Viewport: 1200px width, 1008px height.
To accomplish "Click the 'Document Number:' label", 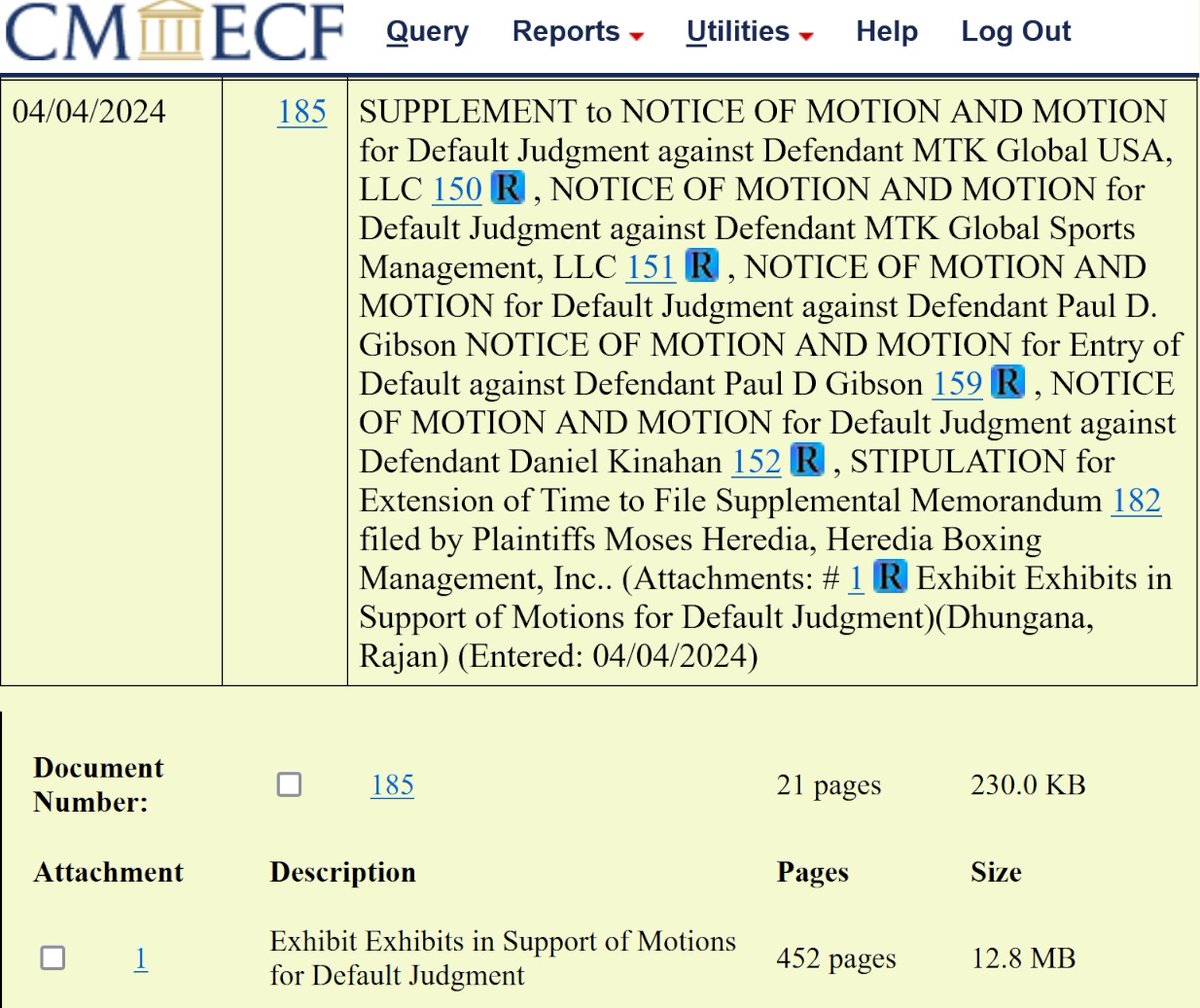I will click(x=98, y=785).
